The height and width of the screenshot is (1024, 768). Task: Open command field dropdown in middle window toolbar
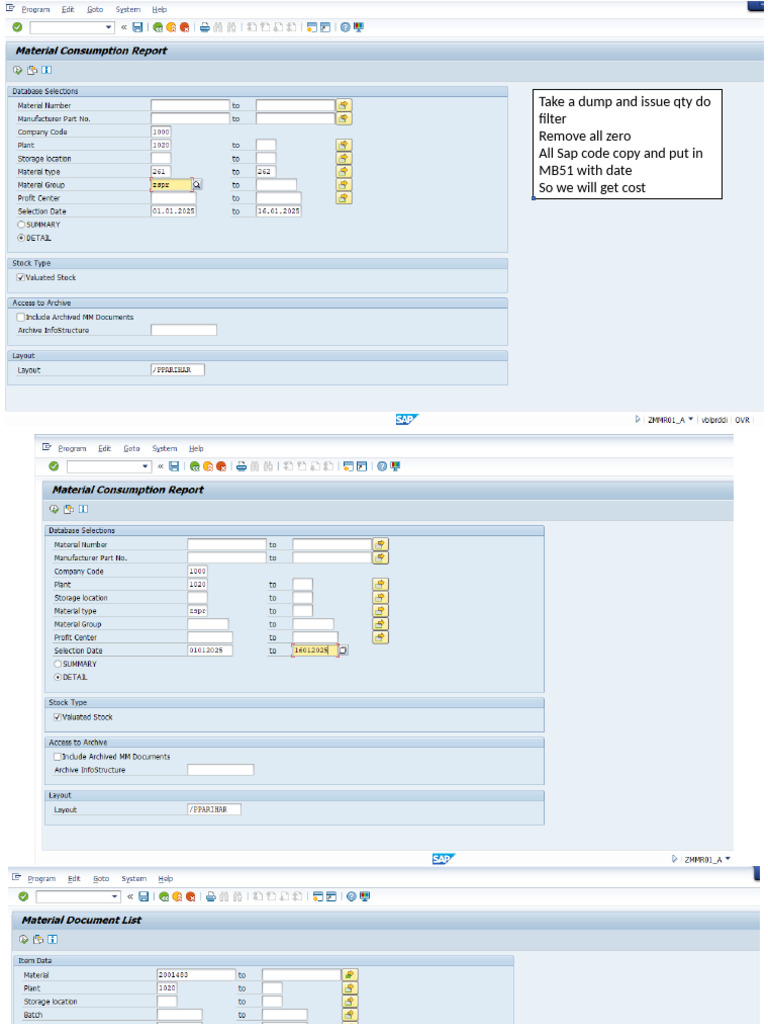click(x=145, y=466)
